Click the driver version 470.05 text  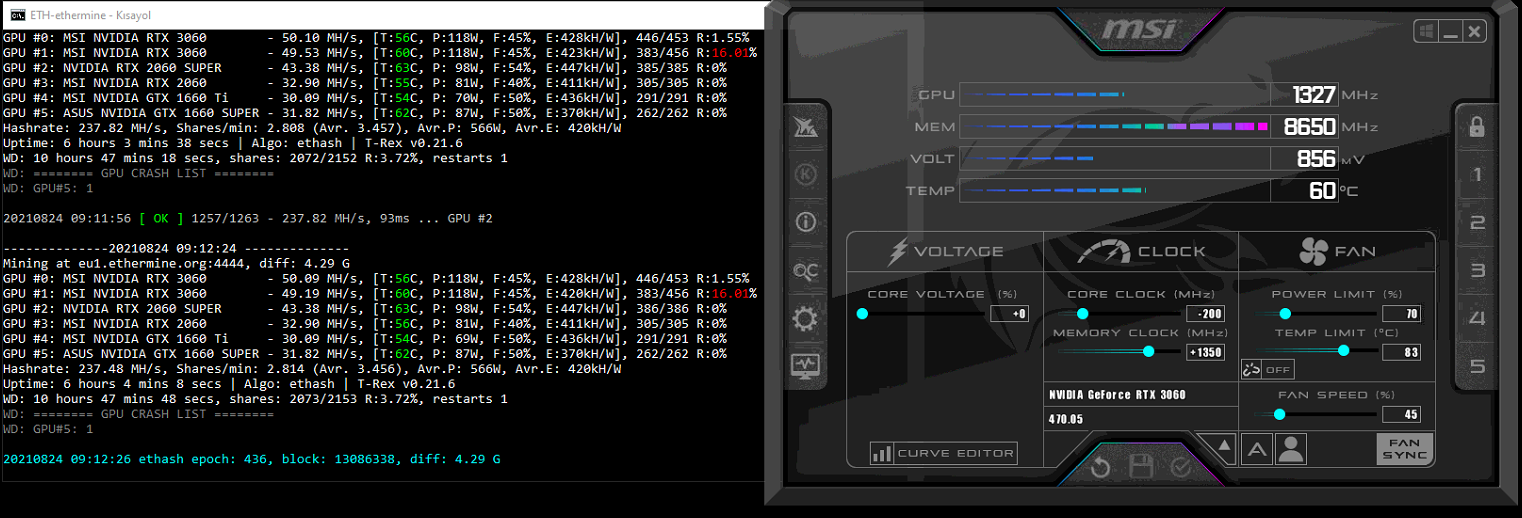(x=1066, y=420)
